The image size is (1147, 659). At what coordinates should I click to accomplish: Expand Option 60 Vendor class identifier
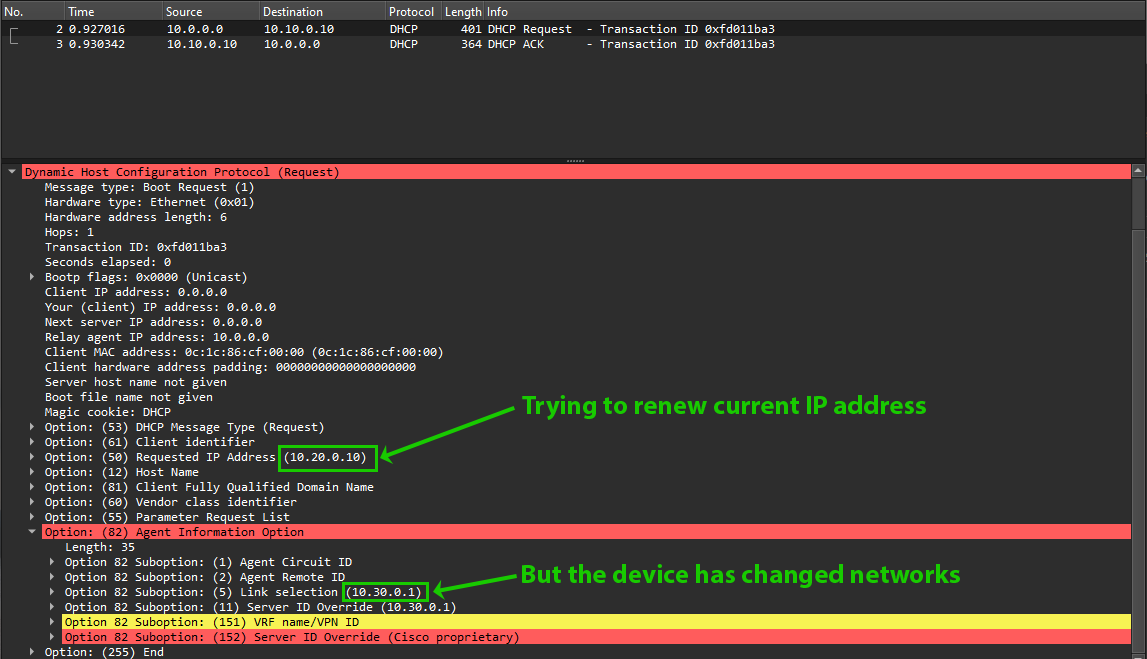click(x=31, y=502)
